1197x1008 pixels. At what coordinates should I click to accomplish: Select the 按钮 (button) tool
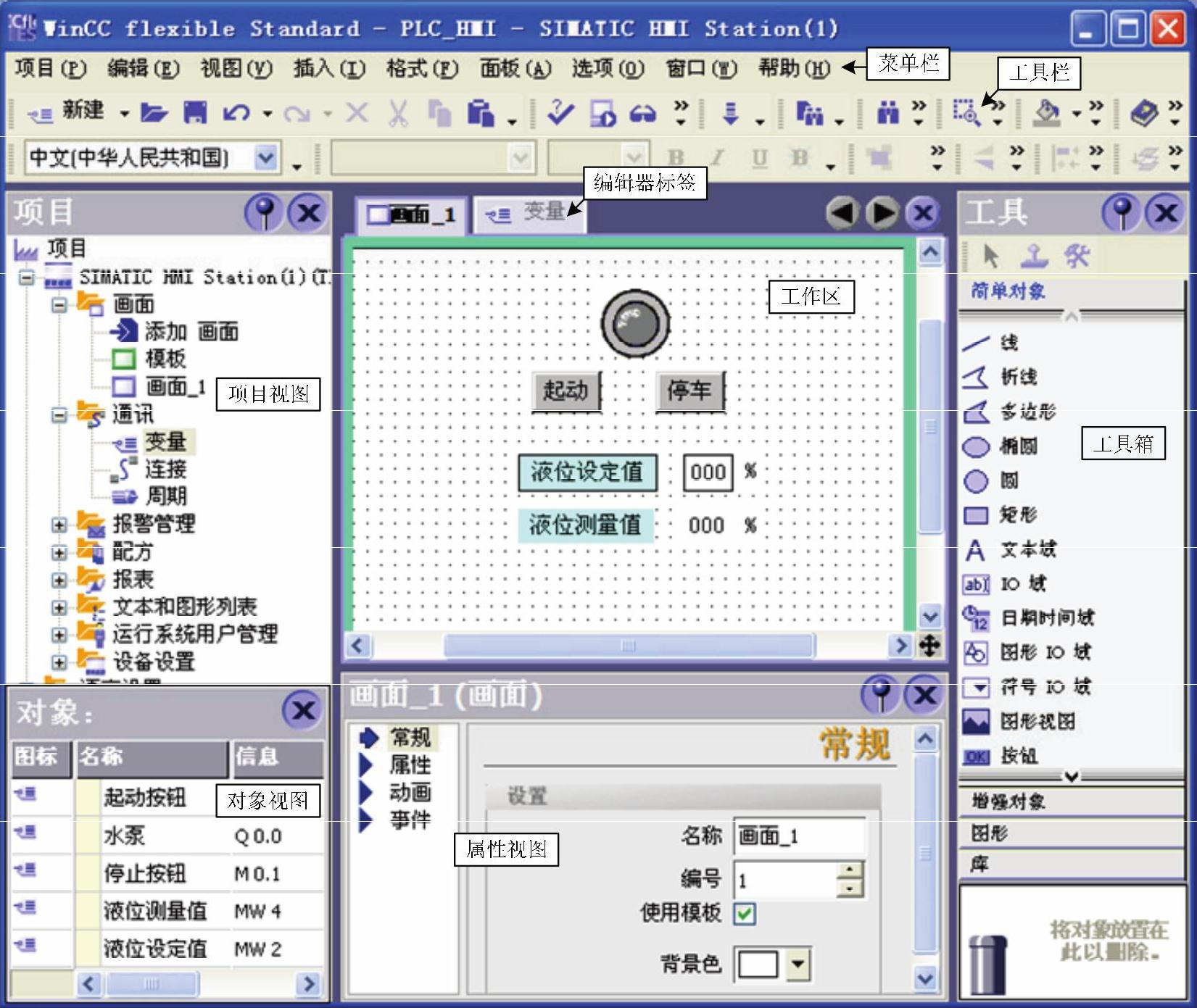point(1001,756)
